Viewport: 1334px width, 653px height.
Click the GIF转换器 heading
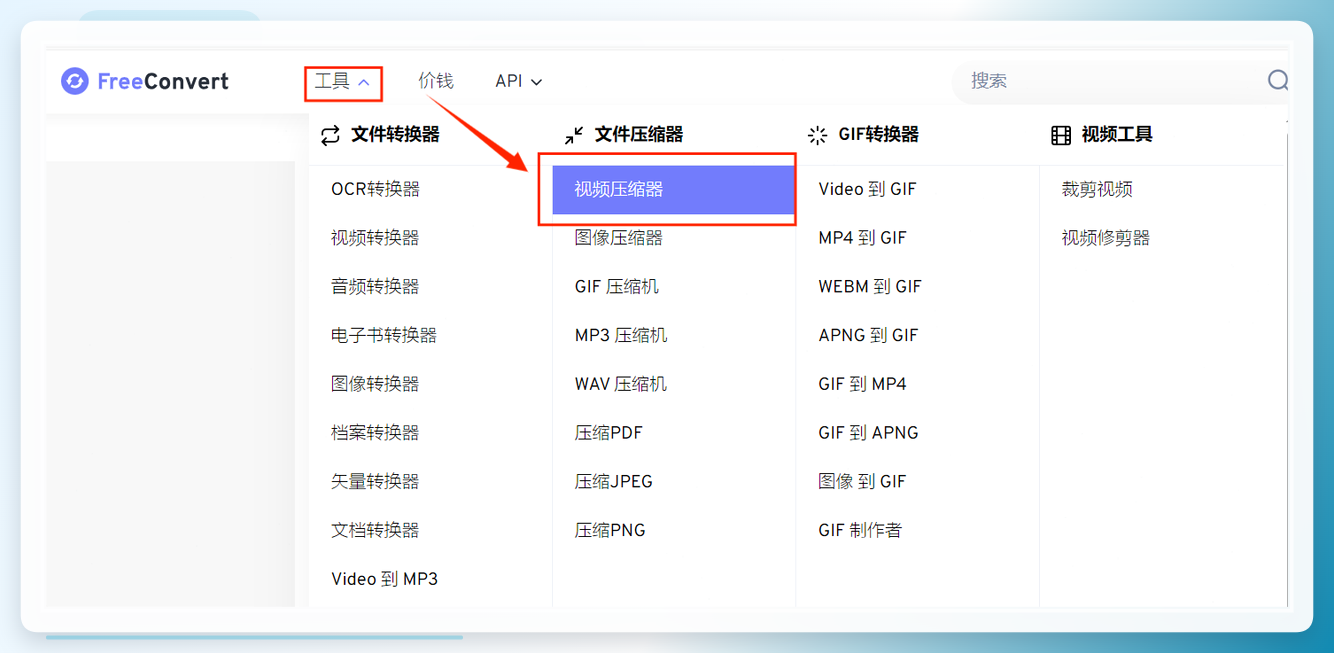(x=878, y=135)
